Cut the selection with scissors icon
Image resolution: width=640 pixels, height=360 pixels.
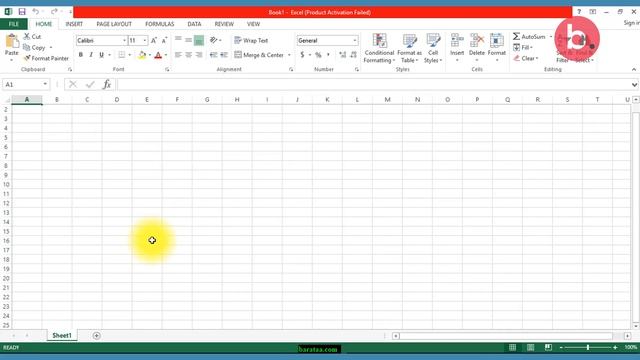pyautogui.click(x=27, y=36)
